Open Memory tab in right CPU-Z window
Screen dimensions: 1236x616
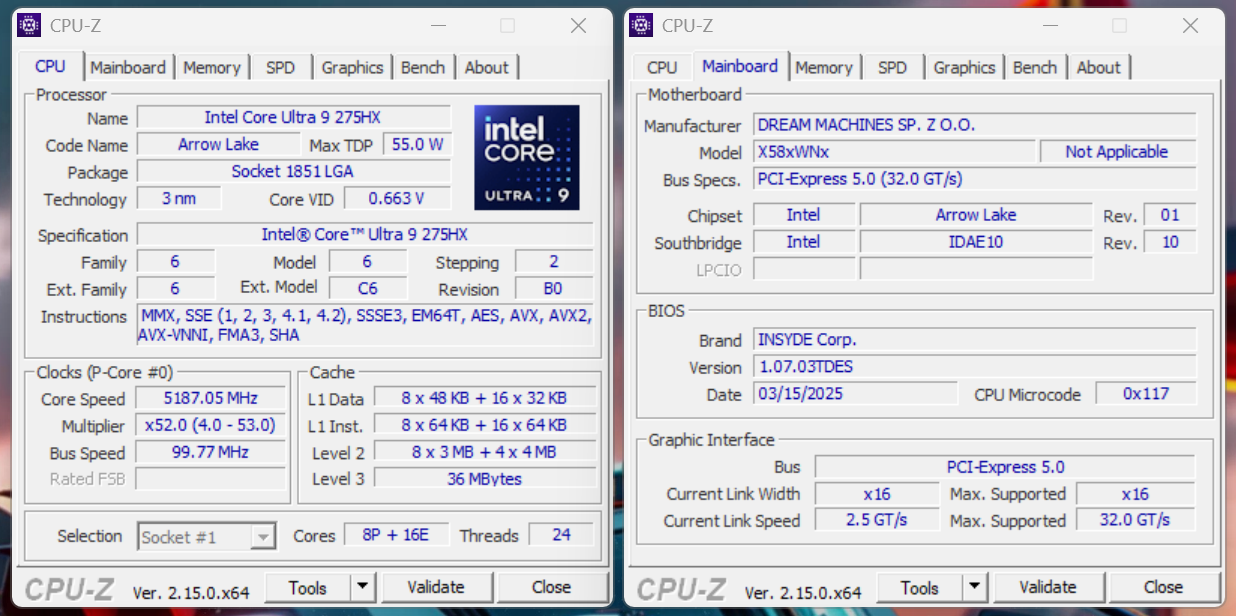coord(824,68)
